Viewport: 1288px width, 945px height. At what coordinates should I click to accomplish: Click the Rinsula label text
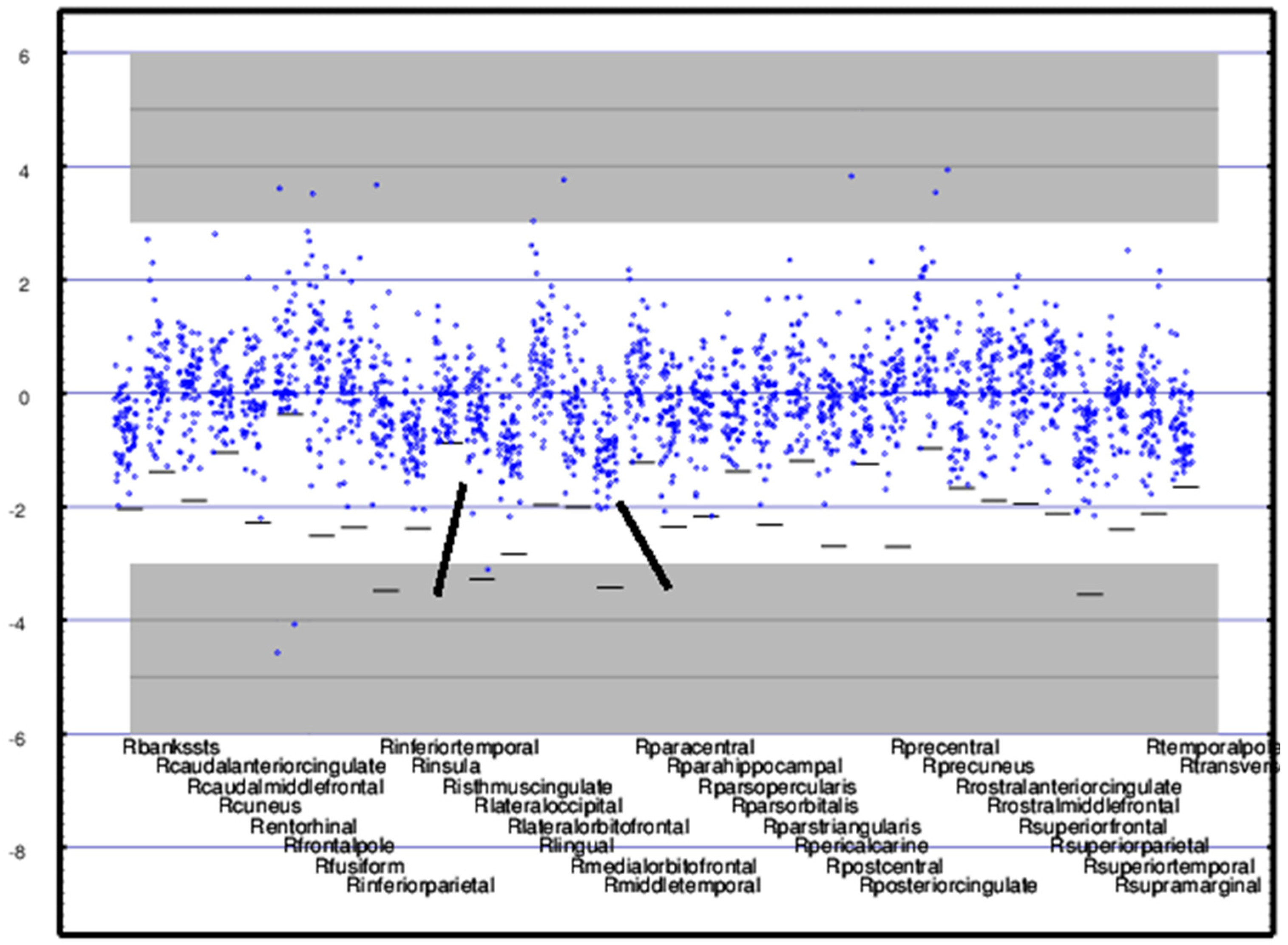pyautogui.click(x=445, y=766)
